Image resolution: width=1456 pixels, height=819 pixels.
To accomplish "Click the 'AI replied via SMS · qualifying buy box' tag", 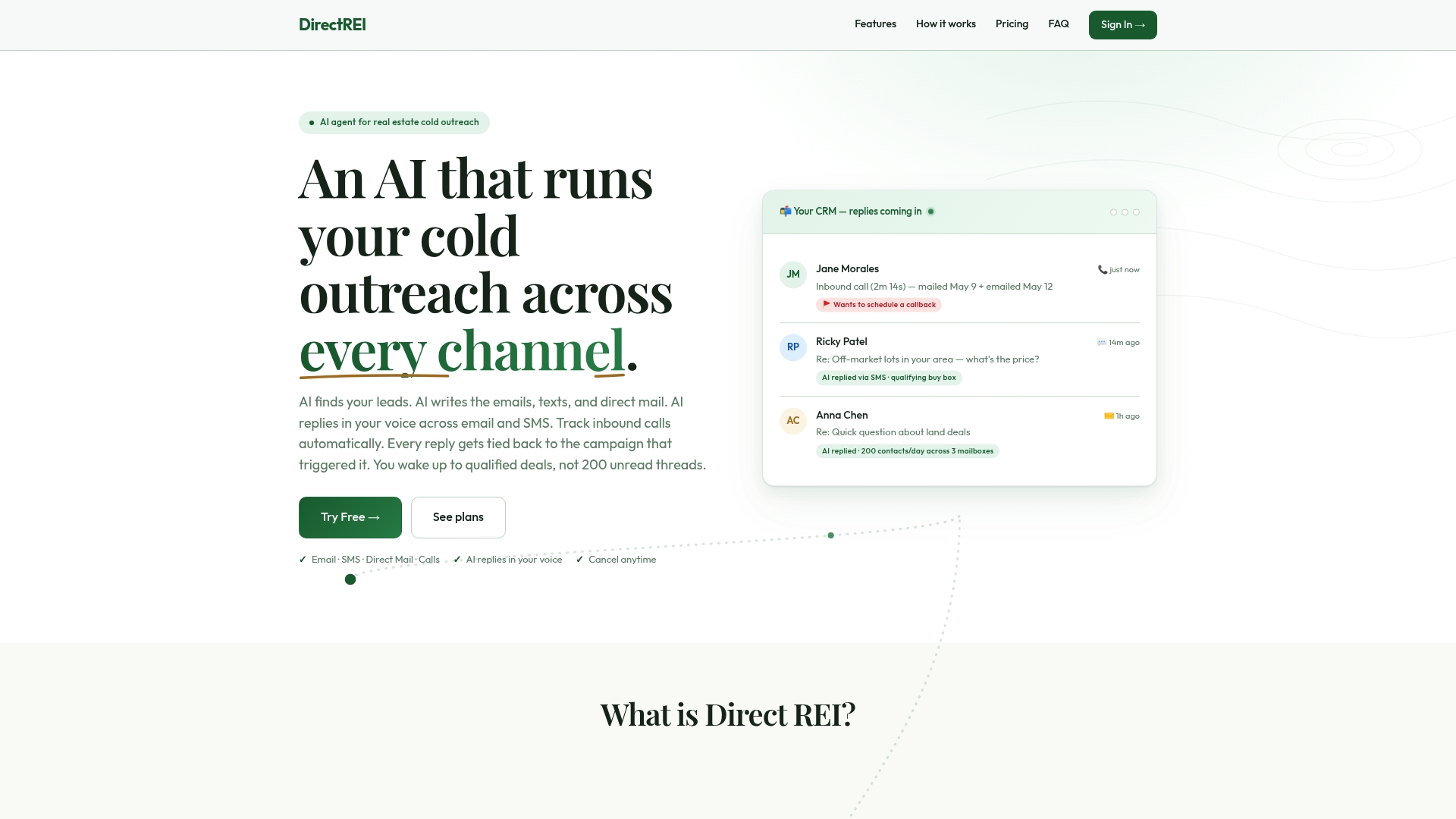I will pos(889,378).
